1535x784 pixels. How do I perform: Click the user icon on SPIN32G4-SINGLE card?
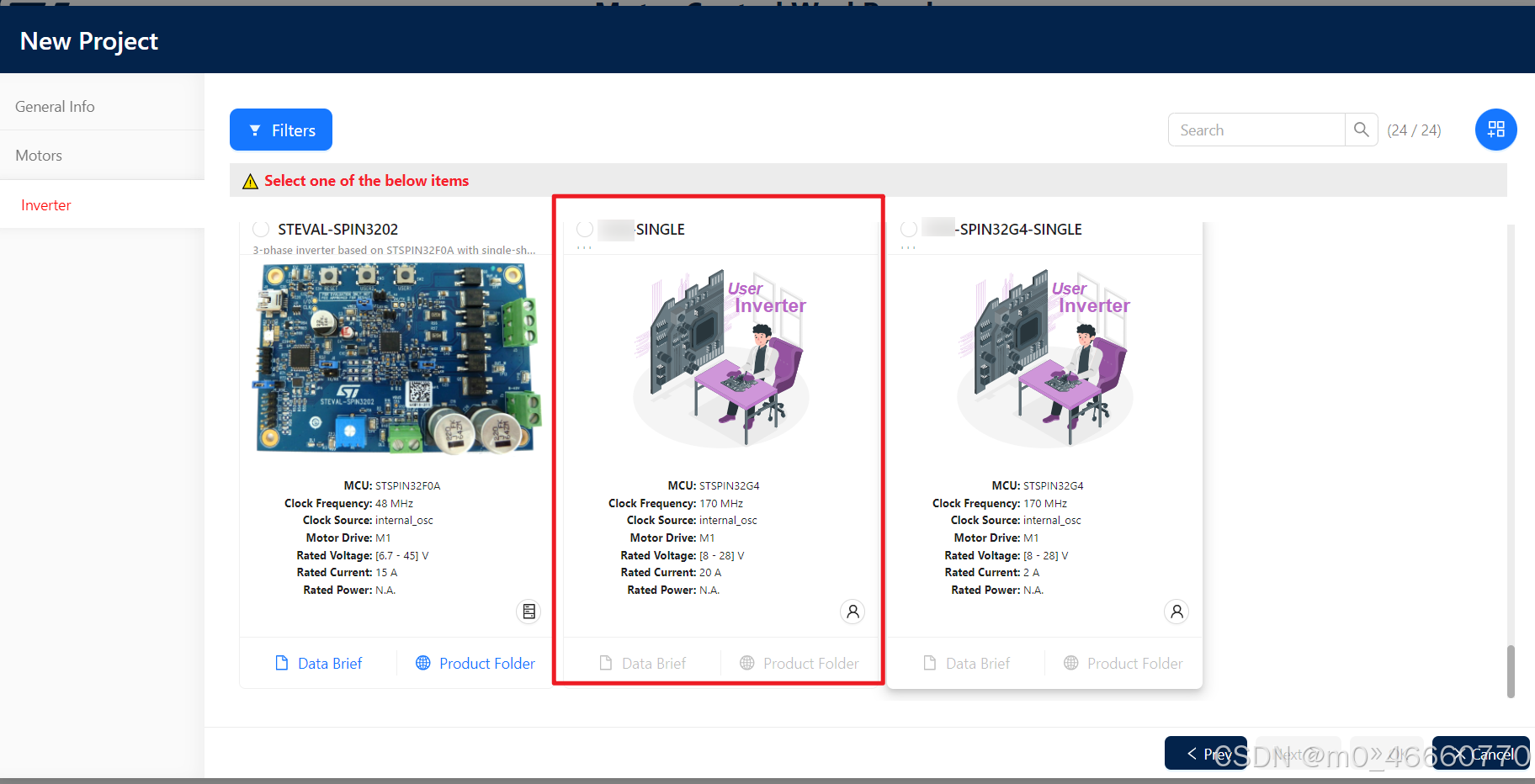[1176, 612]
